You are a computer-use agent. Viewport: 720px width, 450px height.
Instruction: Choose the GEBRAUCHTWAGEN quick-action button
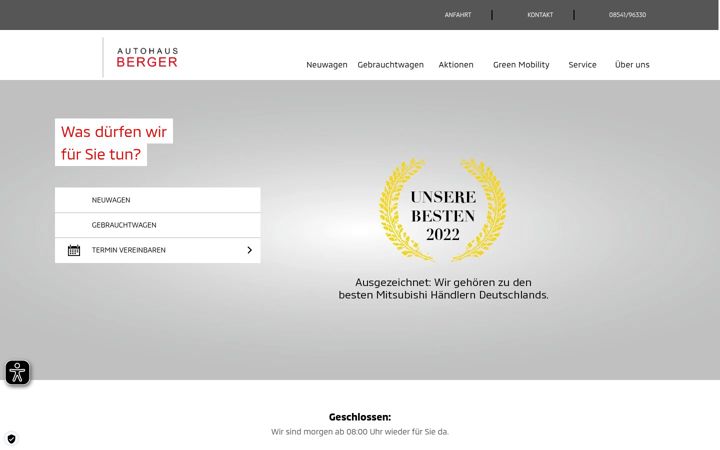click(158, 225)
